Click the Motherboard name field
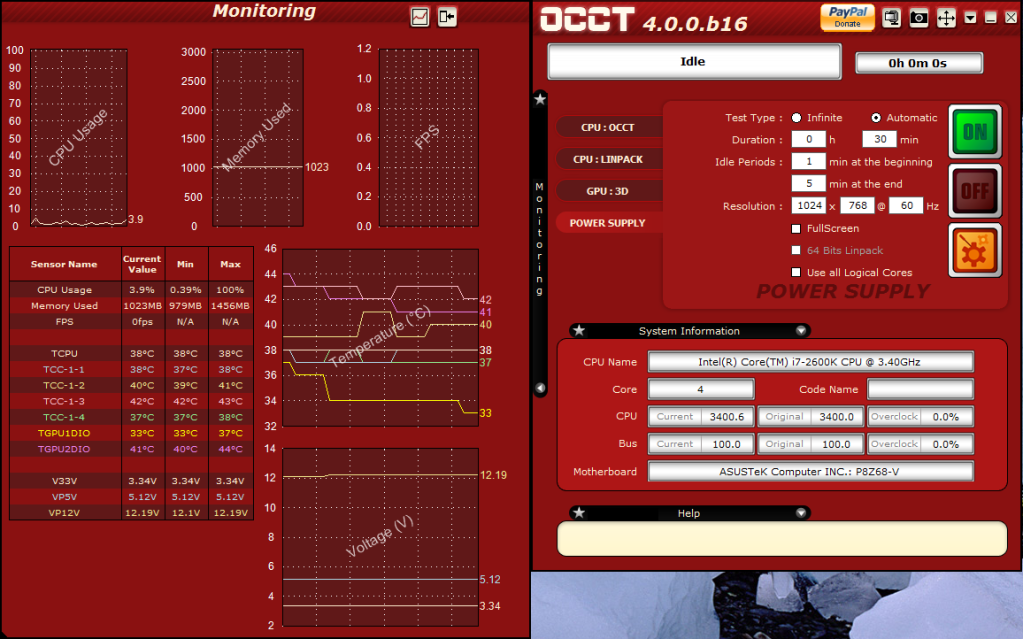This screenshot has height=639, width=1023. tap(810, 471)
